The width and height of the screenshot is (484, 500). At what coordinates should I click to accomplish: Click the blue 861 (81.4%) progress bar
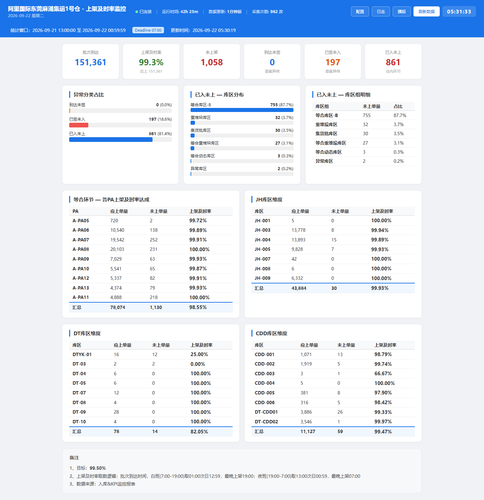111,140
